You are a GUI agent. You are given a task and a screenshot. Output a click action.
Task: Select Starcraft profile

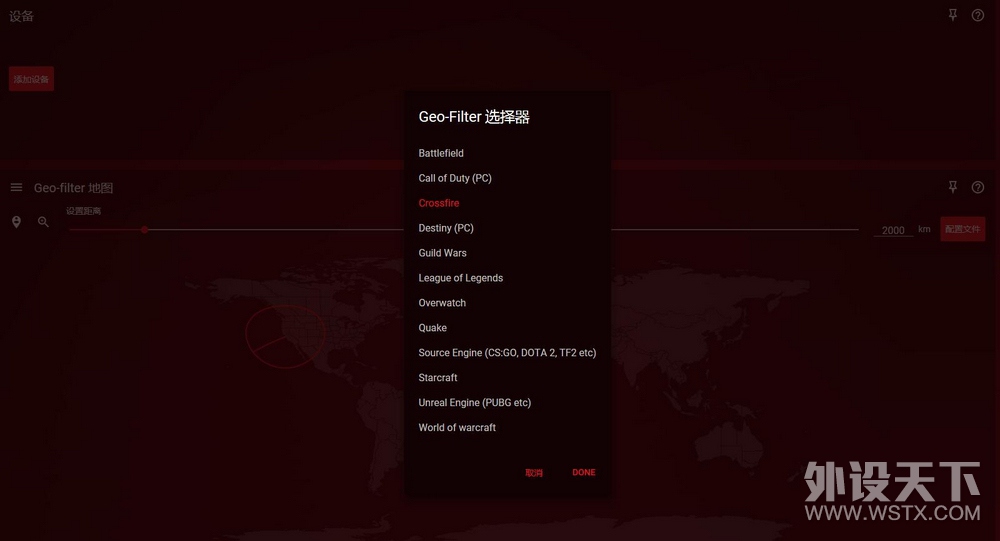438,377
